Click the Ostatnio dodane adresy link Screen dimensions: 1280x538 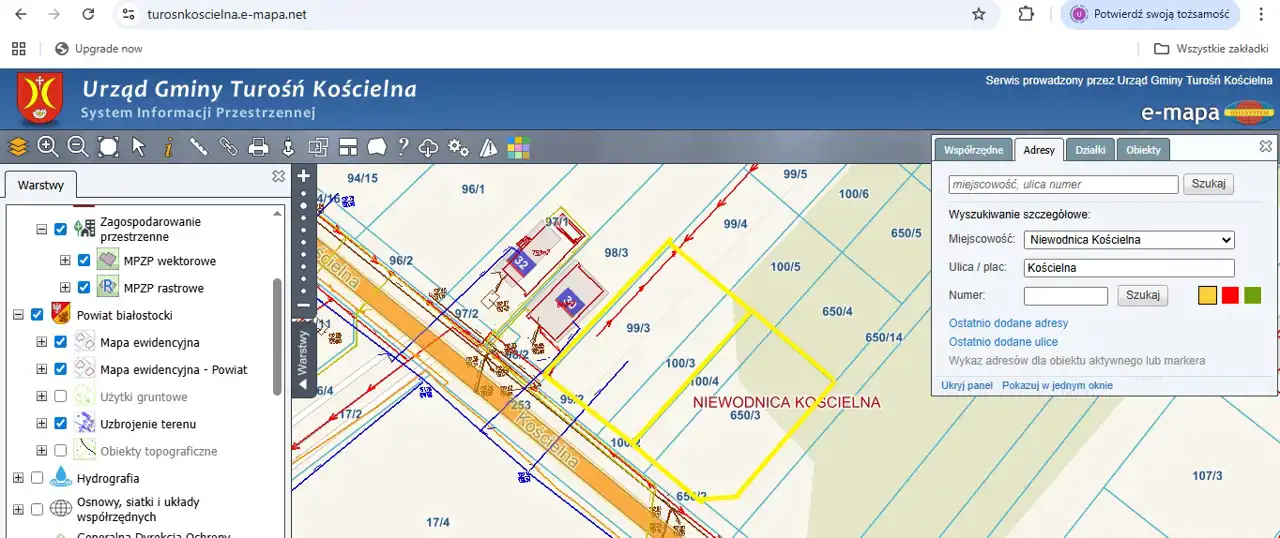pyautogui.click(x=1008, y=323)
